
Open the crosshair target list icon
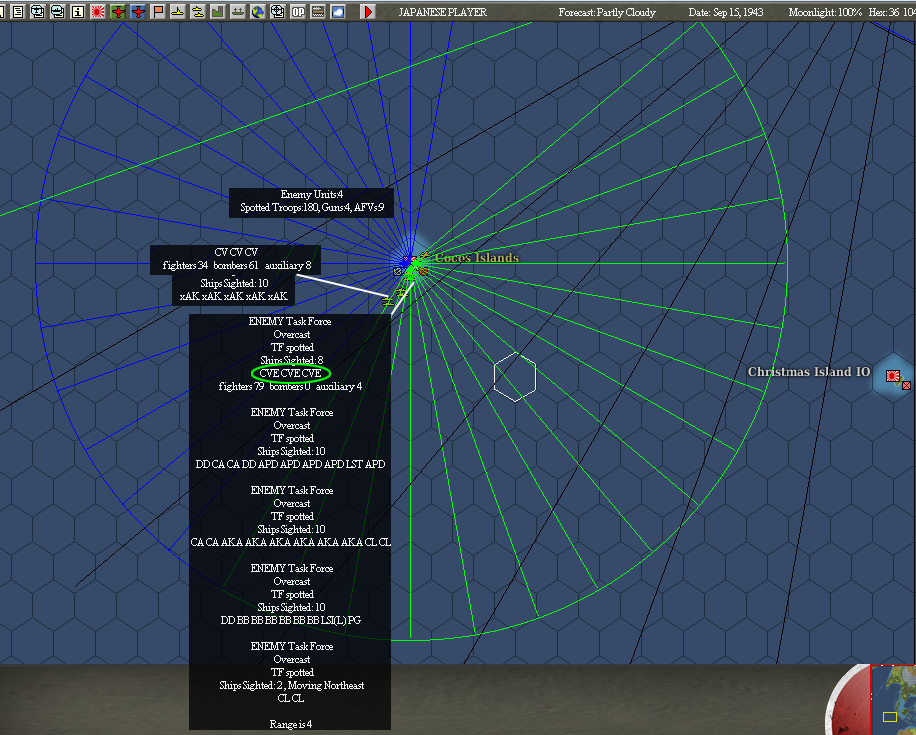coord(277,11)
